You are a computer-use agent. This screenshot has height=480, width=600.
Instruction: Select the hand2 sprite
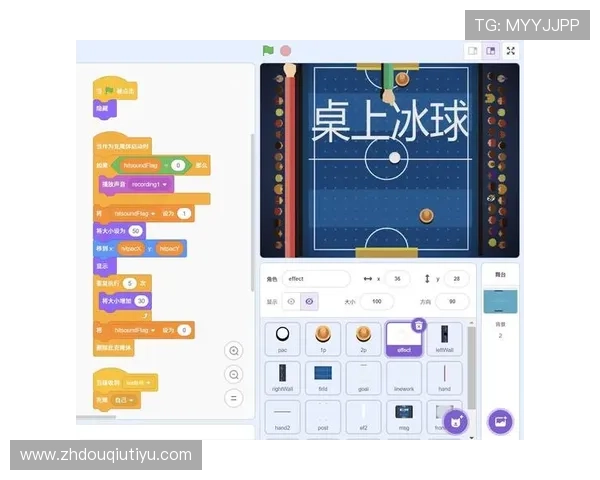[282, 417]
